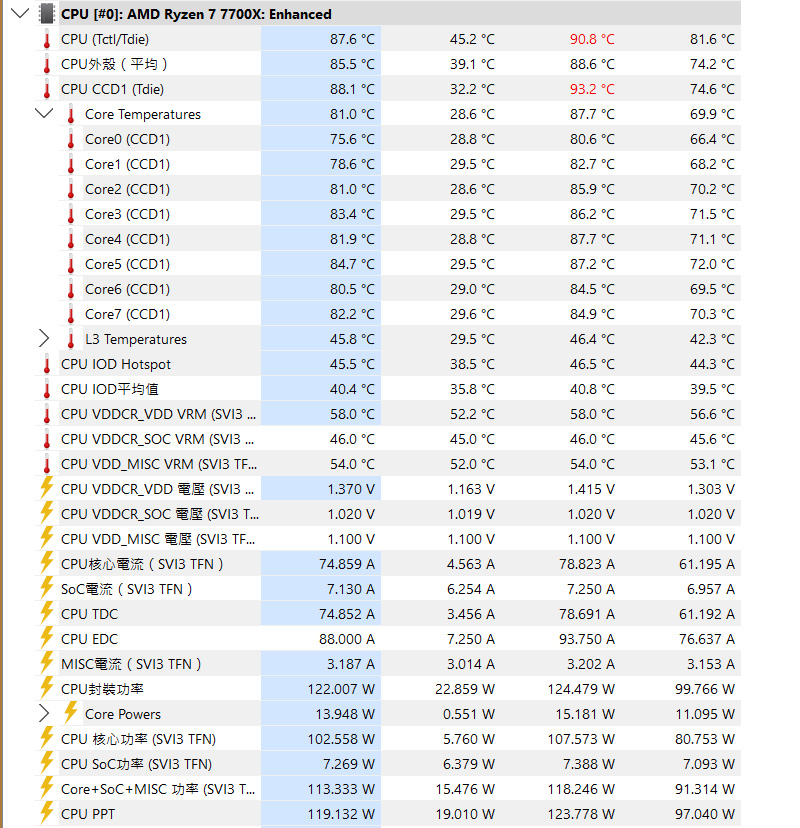Select the Core3 (CCD1) row label
The image size is (800, 828).
(127, 214)
